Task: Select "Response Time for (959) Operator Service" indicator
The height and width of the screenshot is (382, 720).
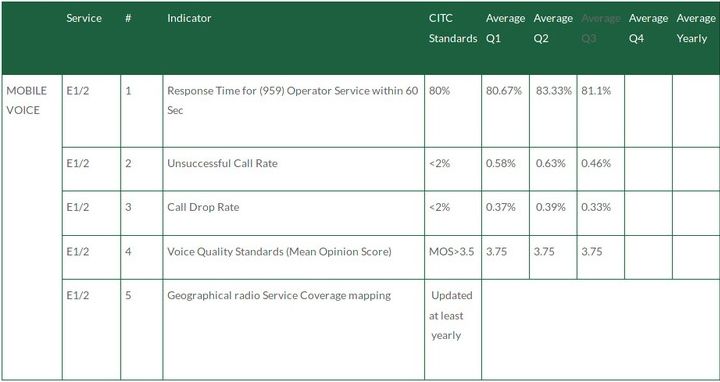Action: [292, 101]
